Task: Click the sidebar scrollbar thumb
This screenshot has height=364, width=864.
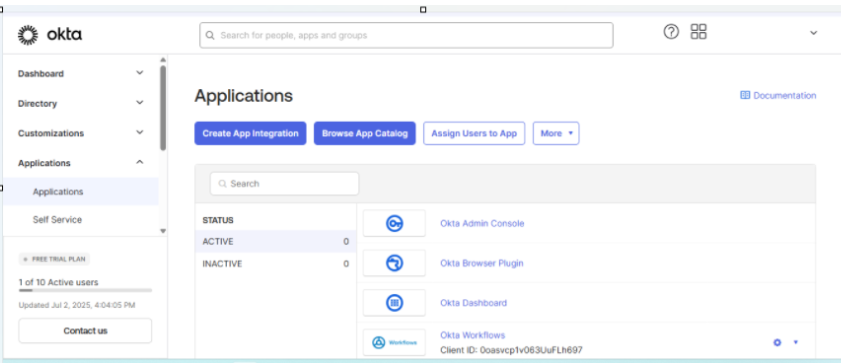Action: [163, 108]
